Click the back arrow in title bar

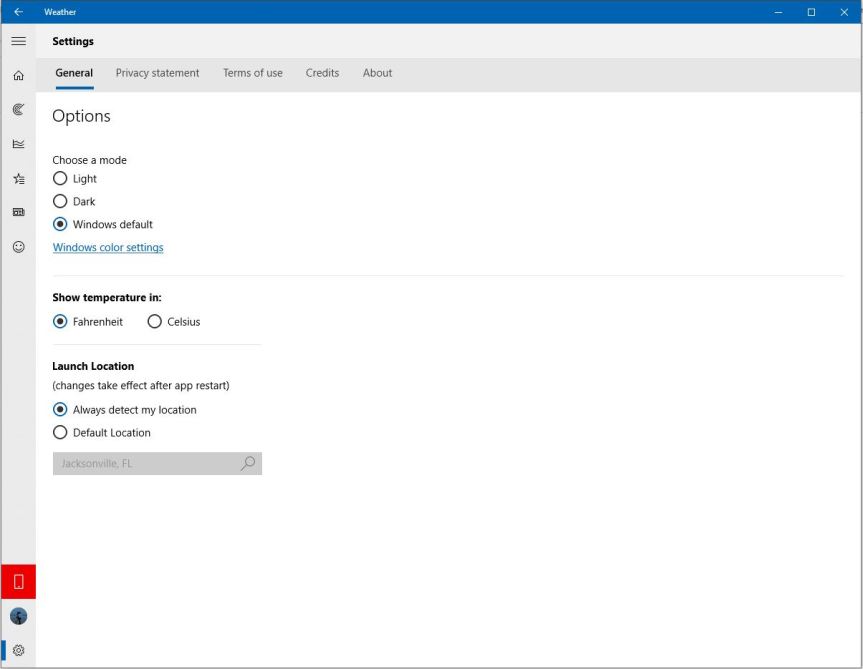coord(18,12)
